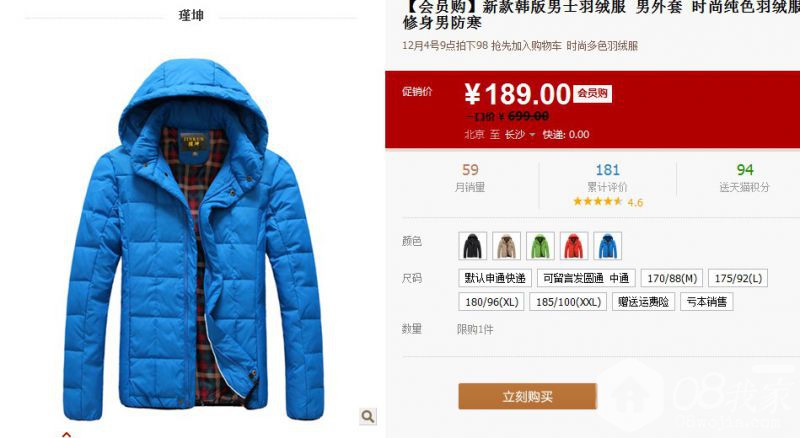Open the 长沙 destination city dropdown
This screenshot has height=438, width=800.
(519, 134)
